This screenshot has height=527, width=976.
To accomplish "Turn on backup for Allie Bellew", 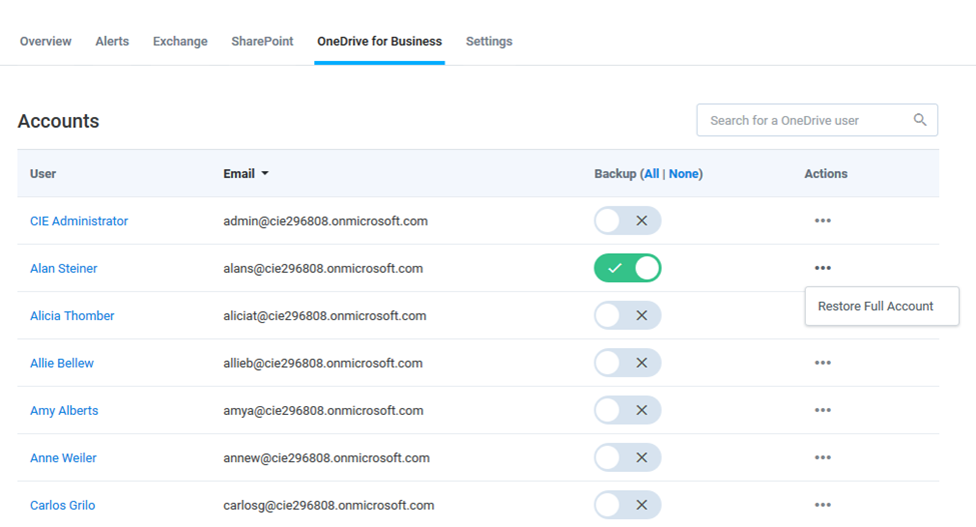I will point(627,363).
